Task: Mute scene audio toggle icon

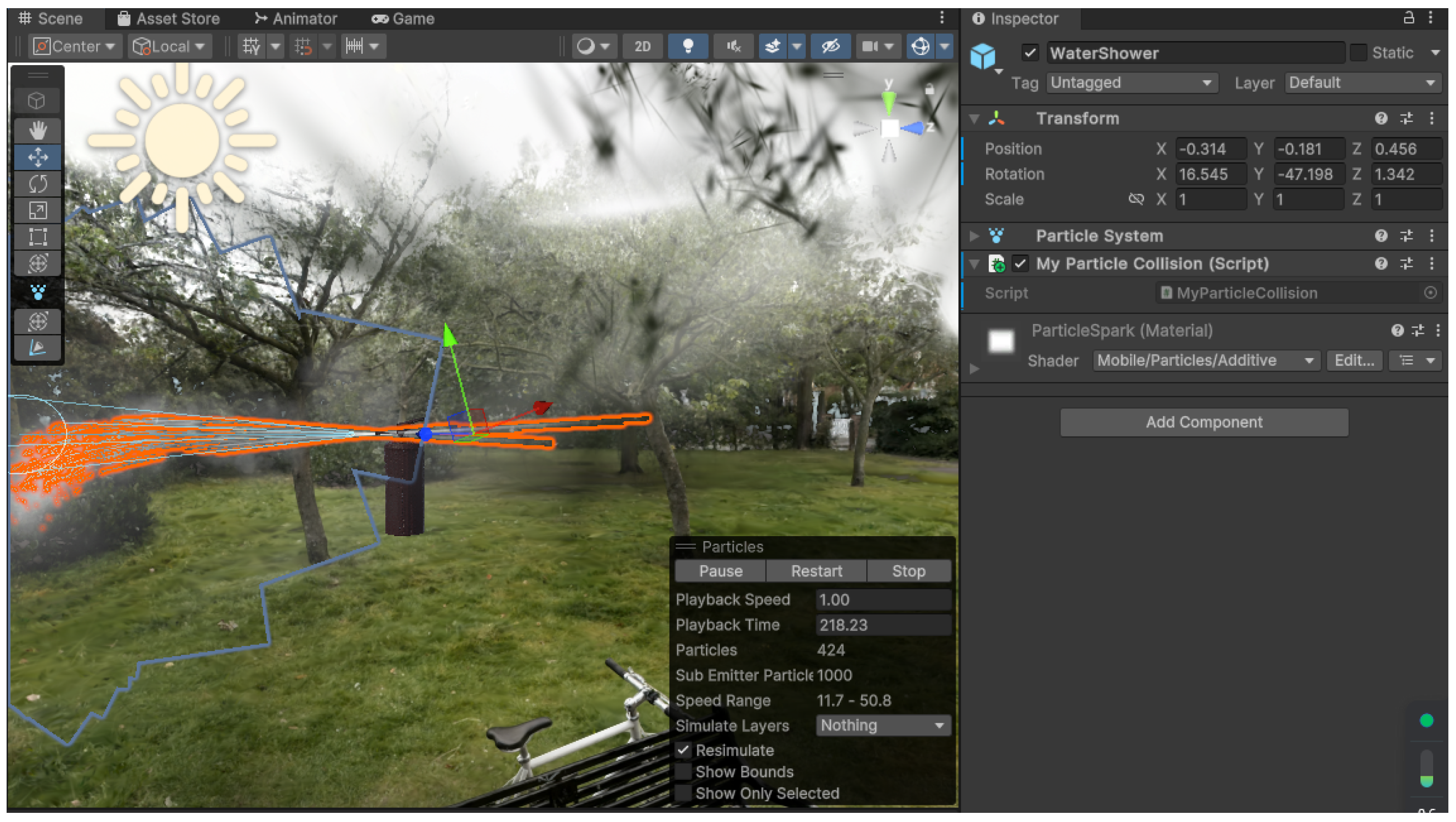Action: (x=733, y=46)
